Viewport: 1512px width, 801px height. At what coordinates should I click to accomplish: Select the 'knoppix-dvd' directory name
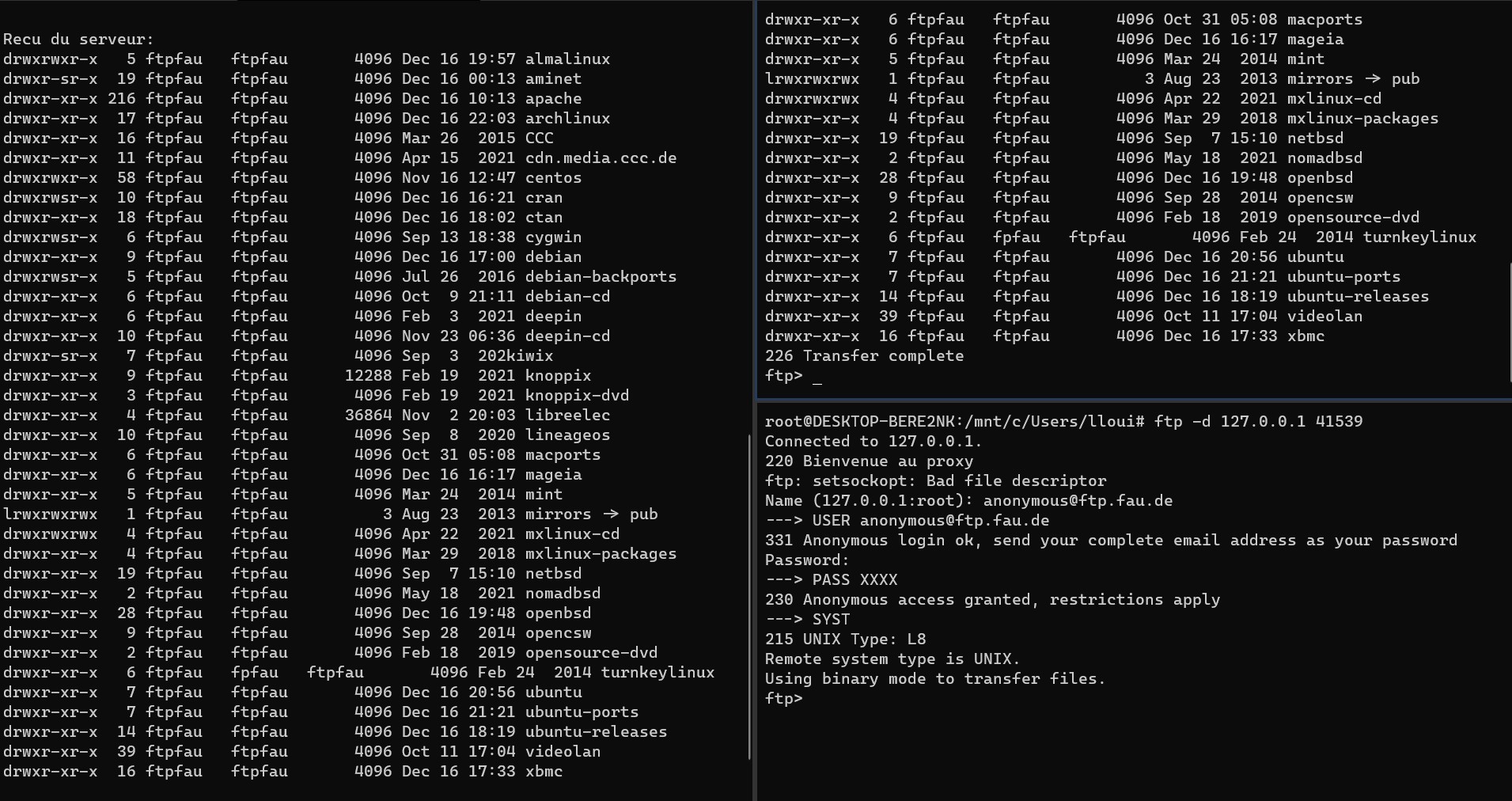tap(577, 396)
